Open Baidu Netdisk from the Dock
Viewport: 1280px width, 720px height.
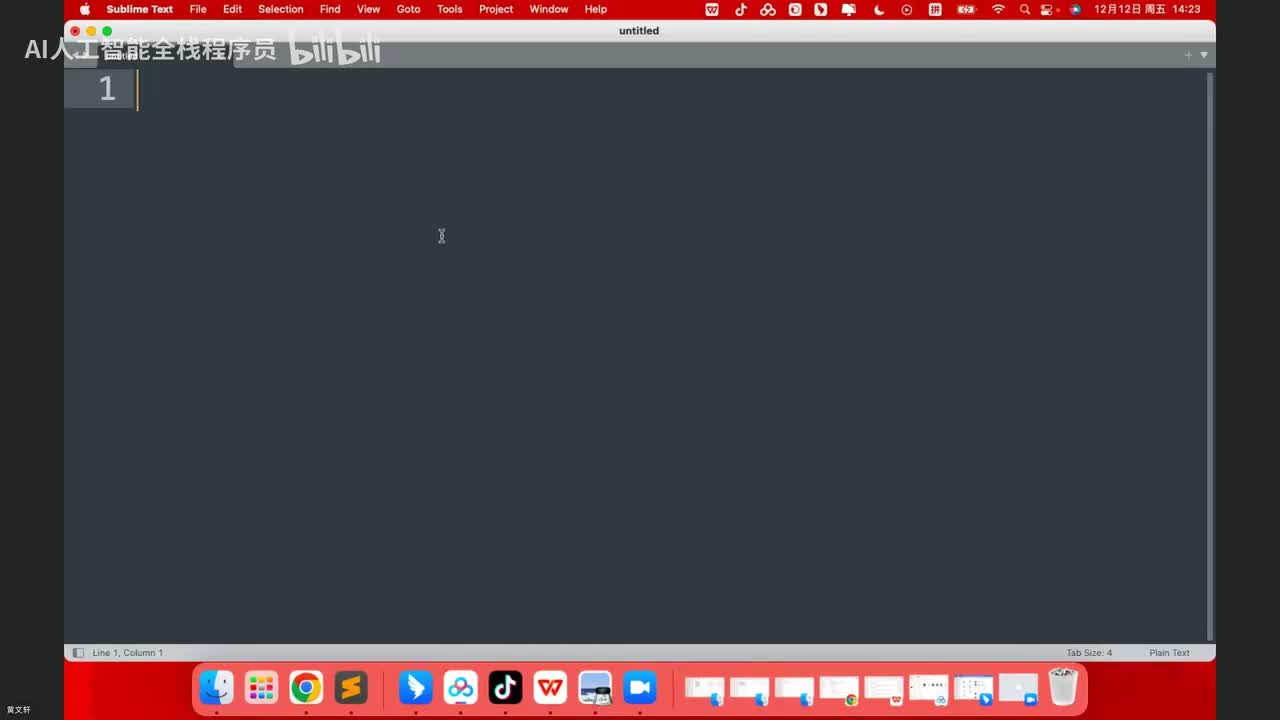click(x=461, y=688)
